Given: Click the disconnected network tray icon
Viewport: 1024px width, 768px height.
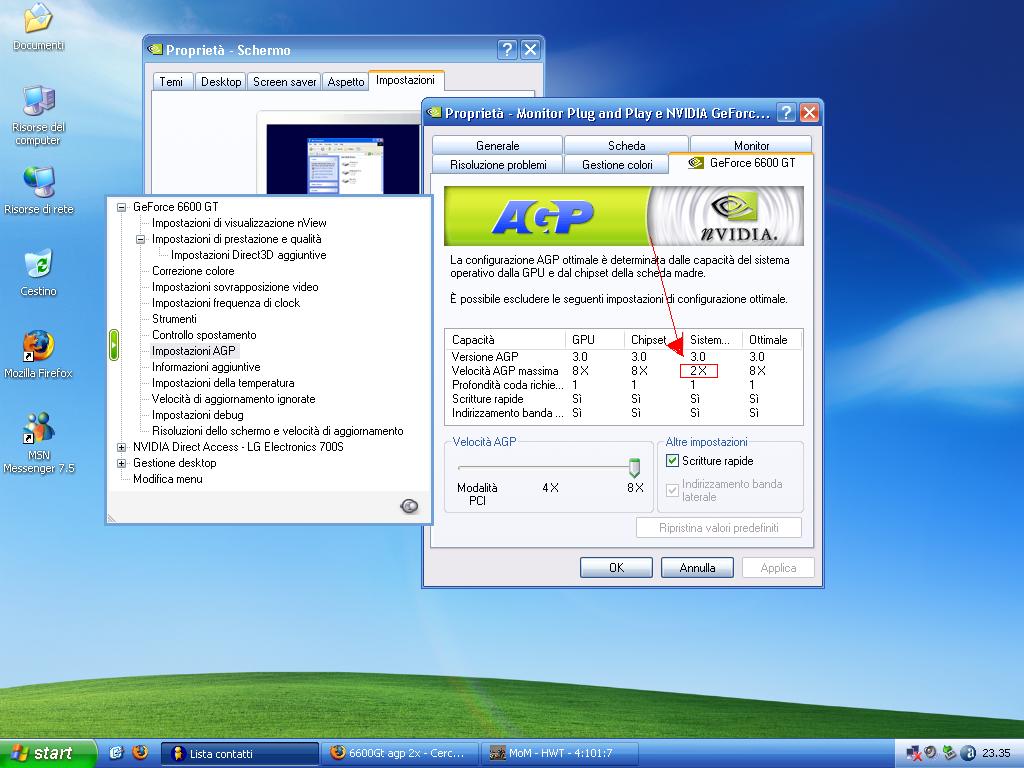Looking at the screenshot, I should point(914,753).
